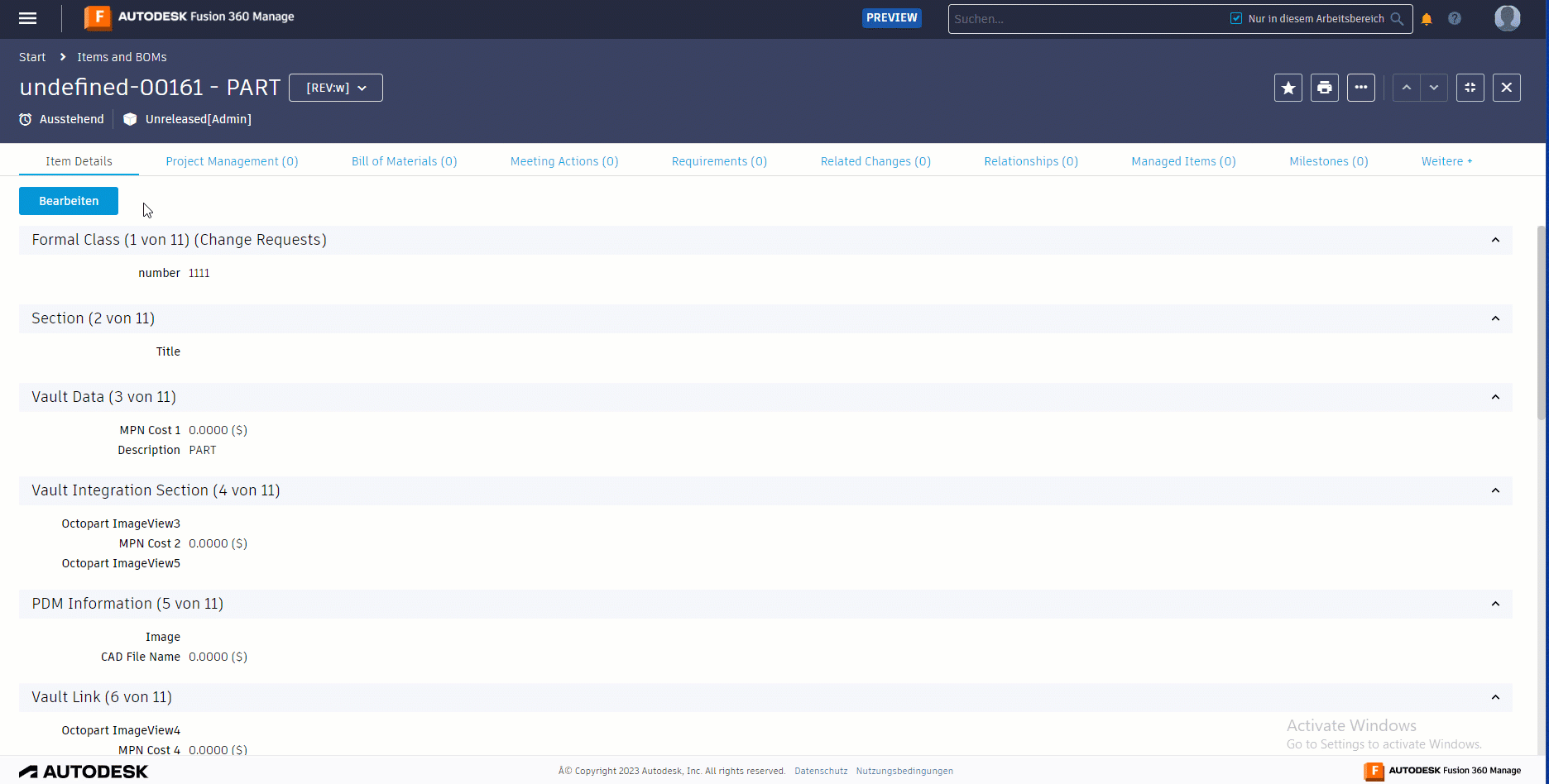Viewport: 1549px width, 784px height.
Task: Click the Octopart ImageView4 field label
Action: tap(121, 730)
